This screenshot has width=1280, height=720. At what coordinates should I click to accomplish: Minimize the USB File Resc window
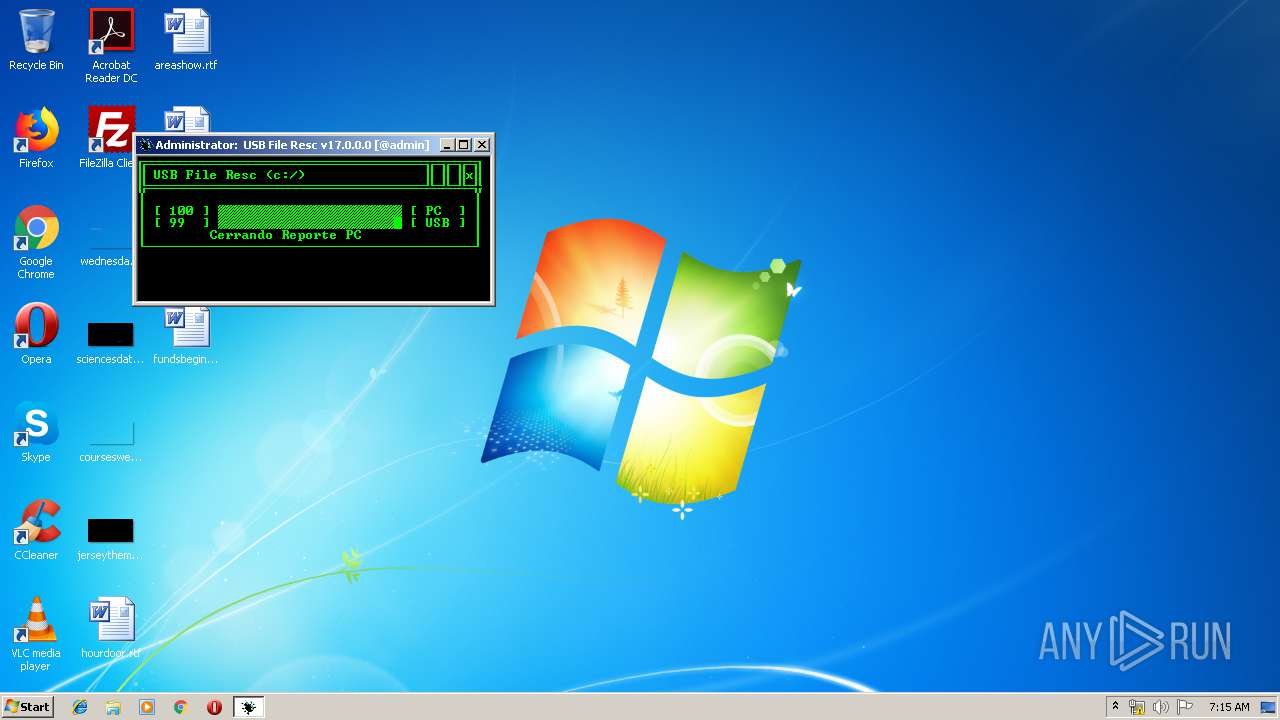tap(447, 145)
